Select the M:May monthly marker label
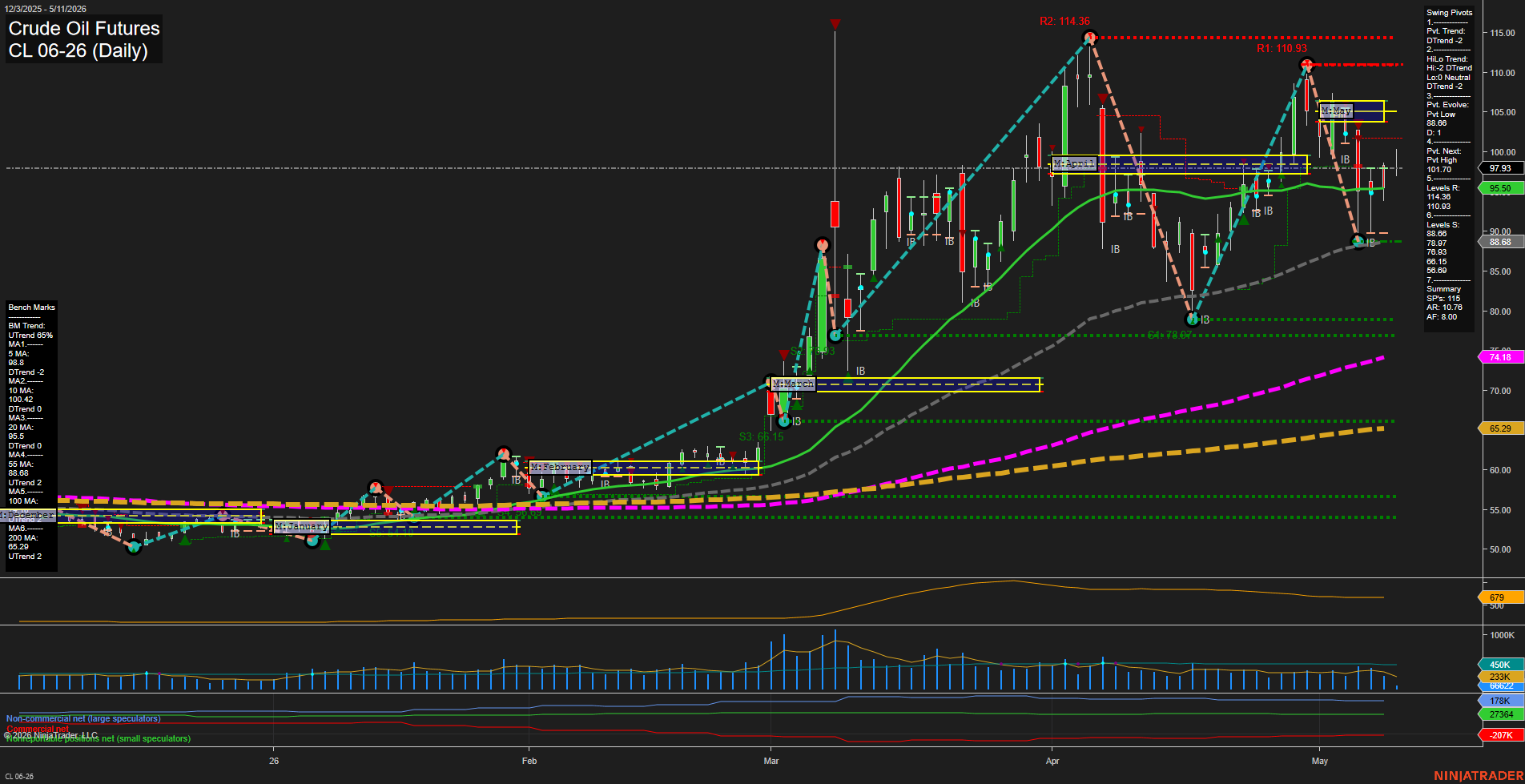 1336,111
